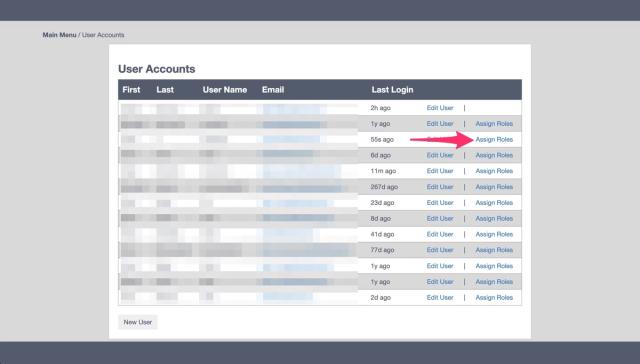Assign Roles for the 55s ago user

click(494, 140)
